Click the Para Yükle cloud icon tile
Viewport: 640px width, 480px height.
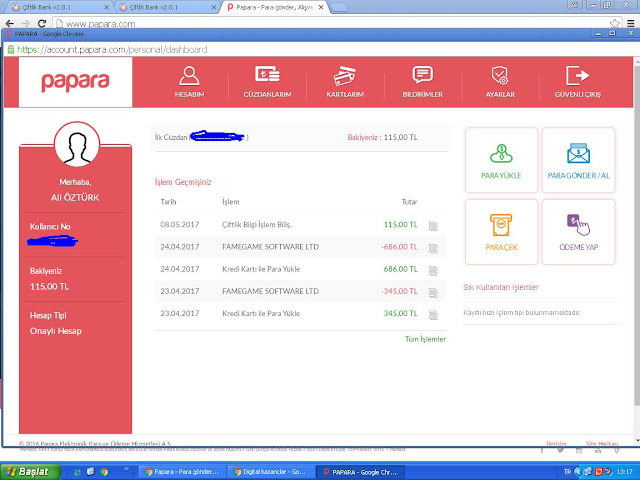501,160
